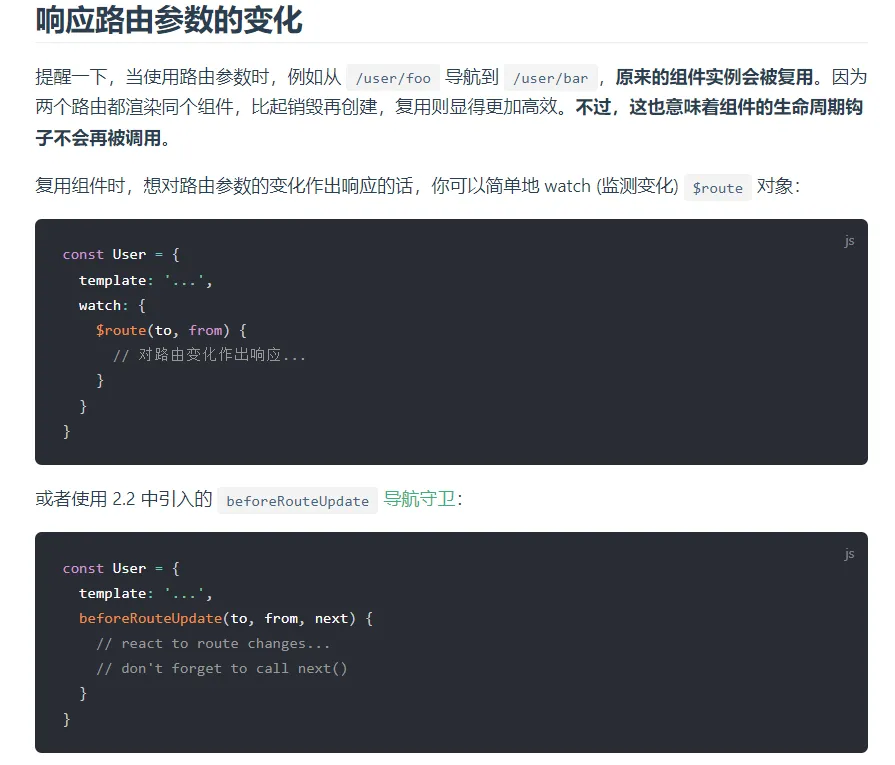
Task: Click the /user/foo inline code
Action: (x=393, y=78)
